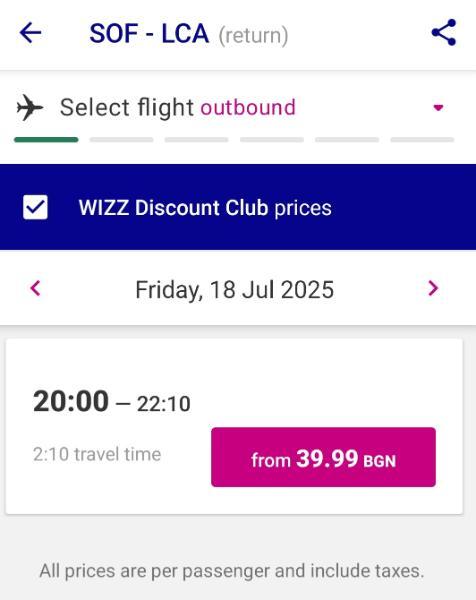
Task: Tap the per passenger taxes notice
Action: [x=232, y=571]
